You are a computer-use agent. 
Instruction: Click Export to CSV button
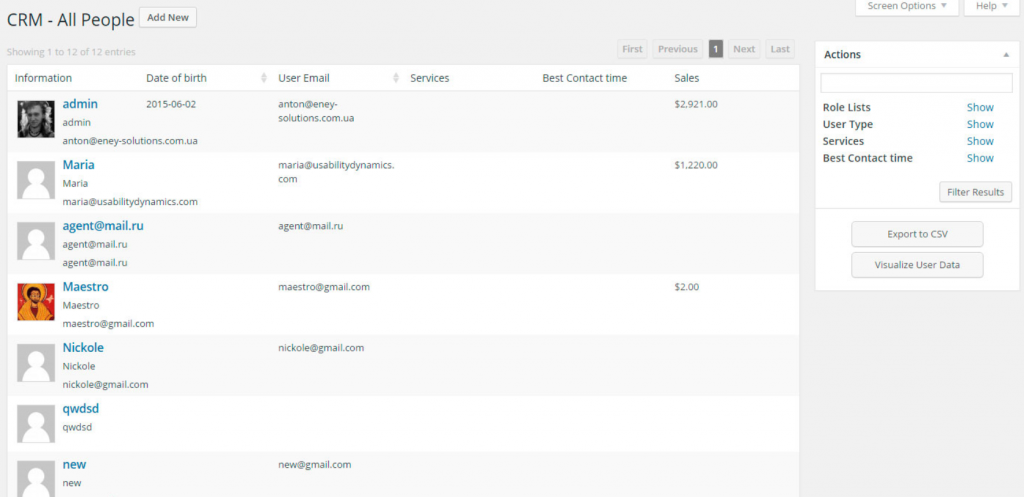coord(917,234)
